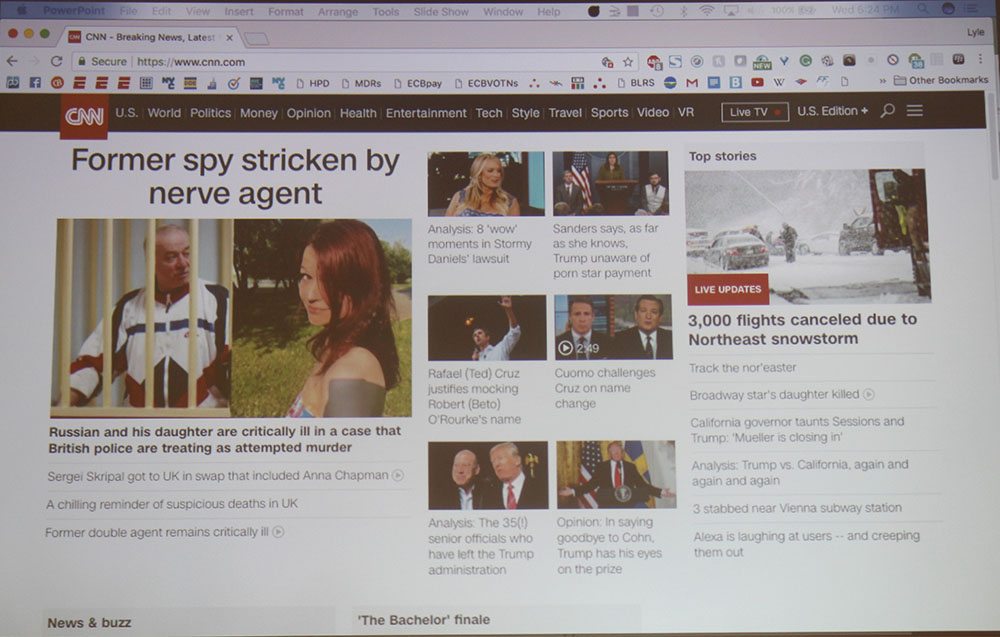The height and width of the screenshot is (637, 1000).
Task: Open the Facebook bookmark icon
Action: coord(35,83)
